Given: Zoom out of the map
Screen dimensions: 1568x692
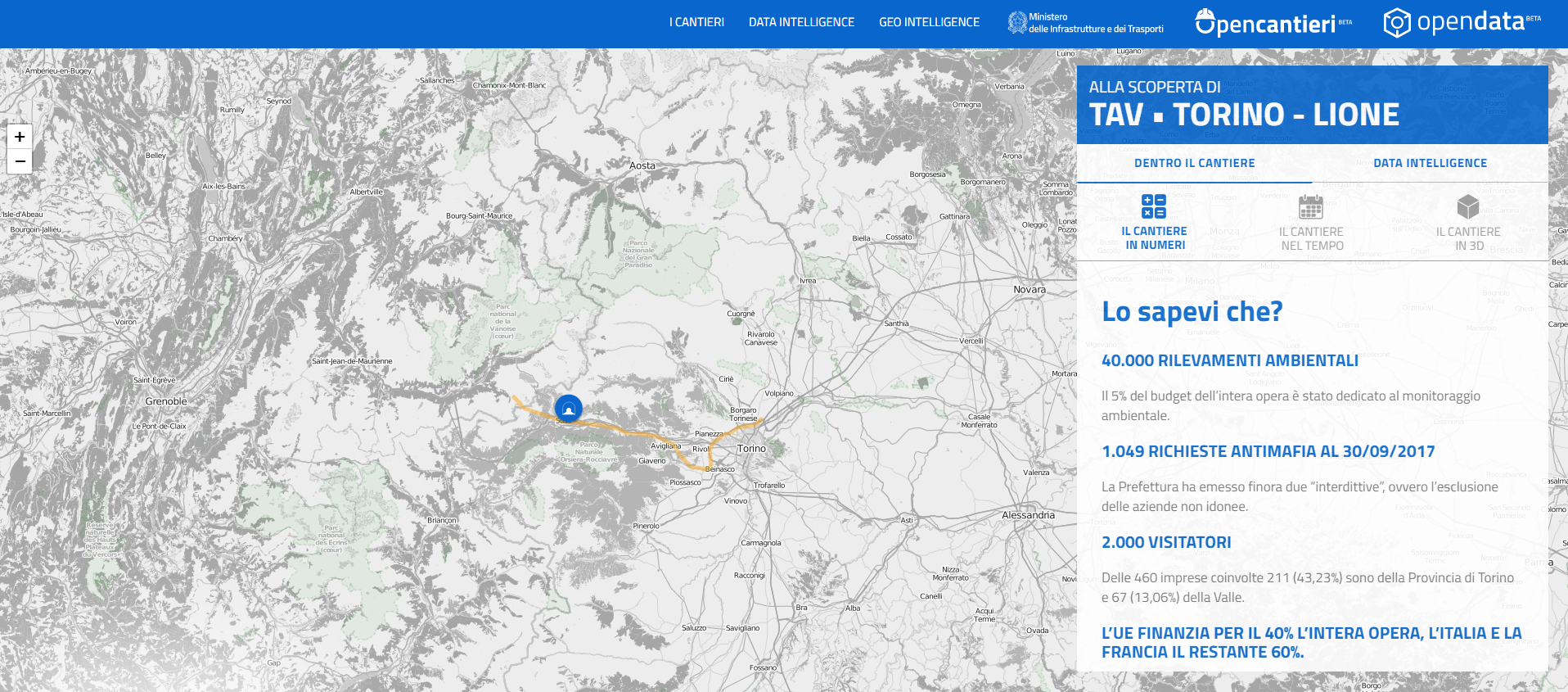Looking at the screenshot, I should [20, 161].
